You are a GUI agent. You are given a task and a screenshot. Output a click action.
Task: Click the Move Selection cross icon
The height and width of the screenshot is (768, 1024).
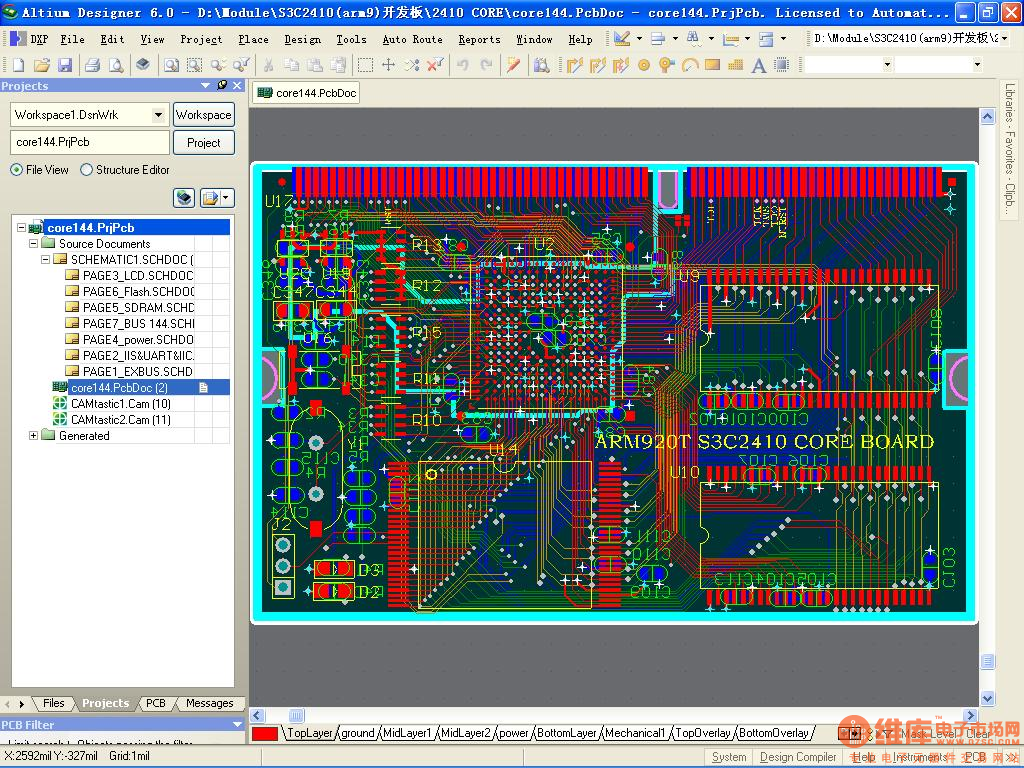pos(389,65)
